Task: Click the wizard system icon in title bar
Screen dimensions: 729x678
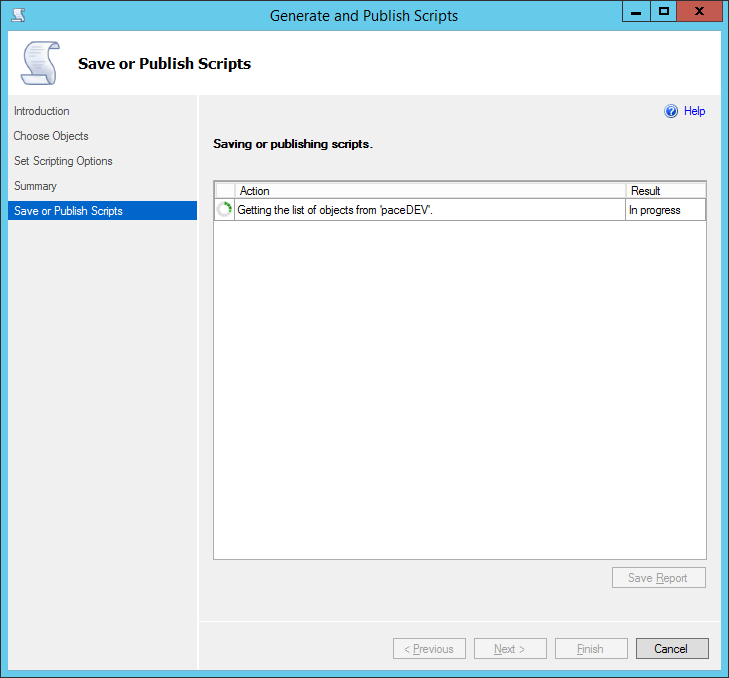Action: (17, 16)
